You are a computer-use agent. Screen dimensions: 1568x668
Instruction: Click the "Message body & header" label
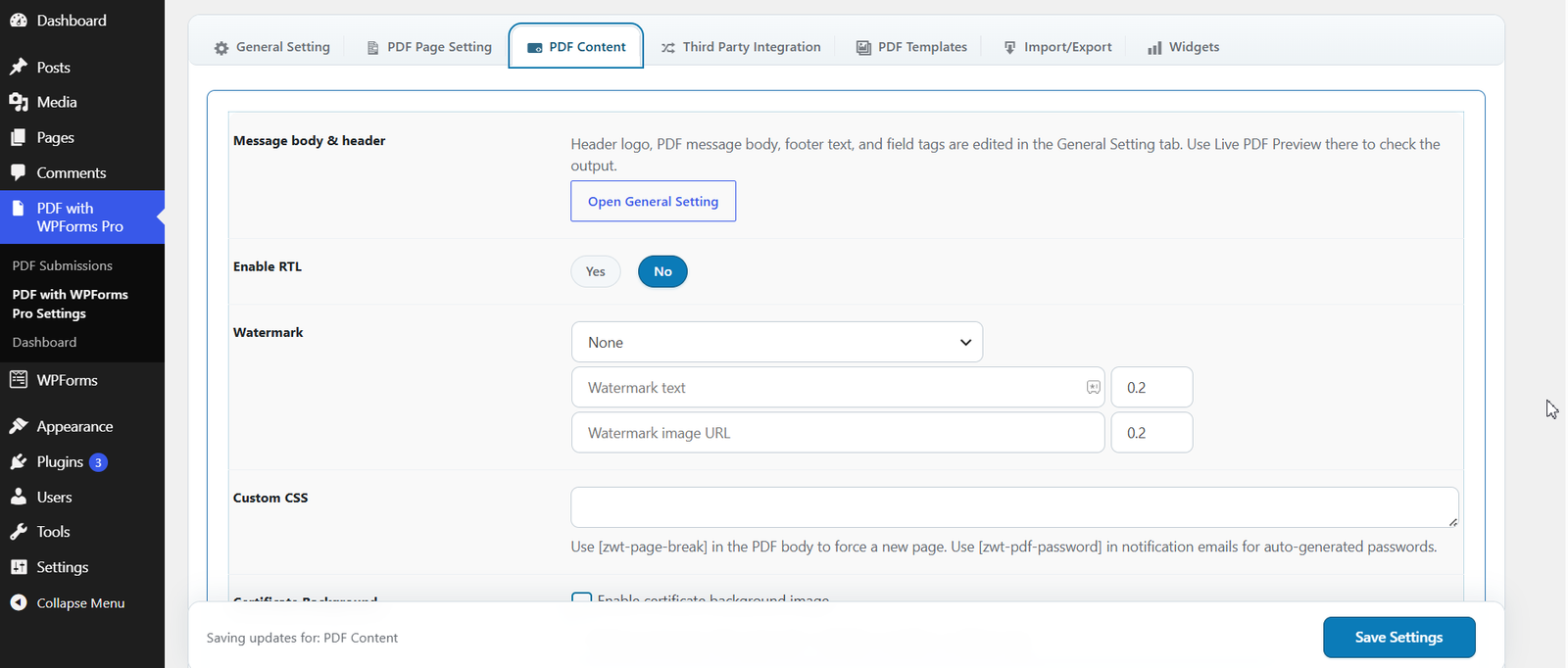pos(310,141)
